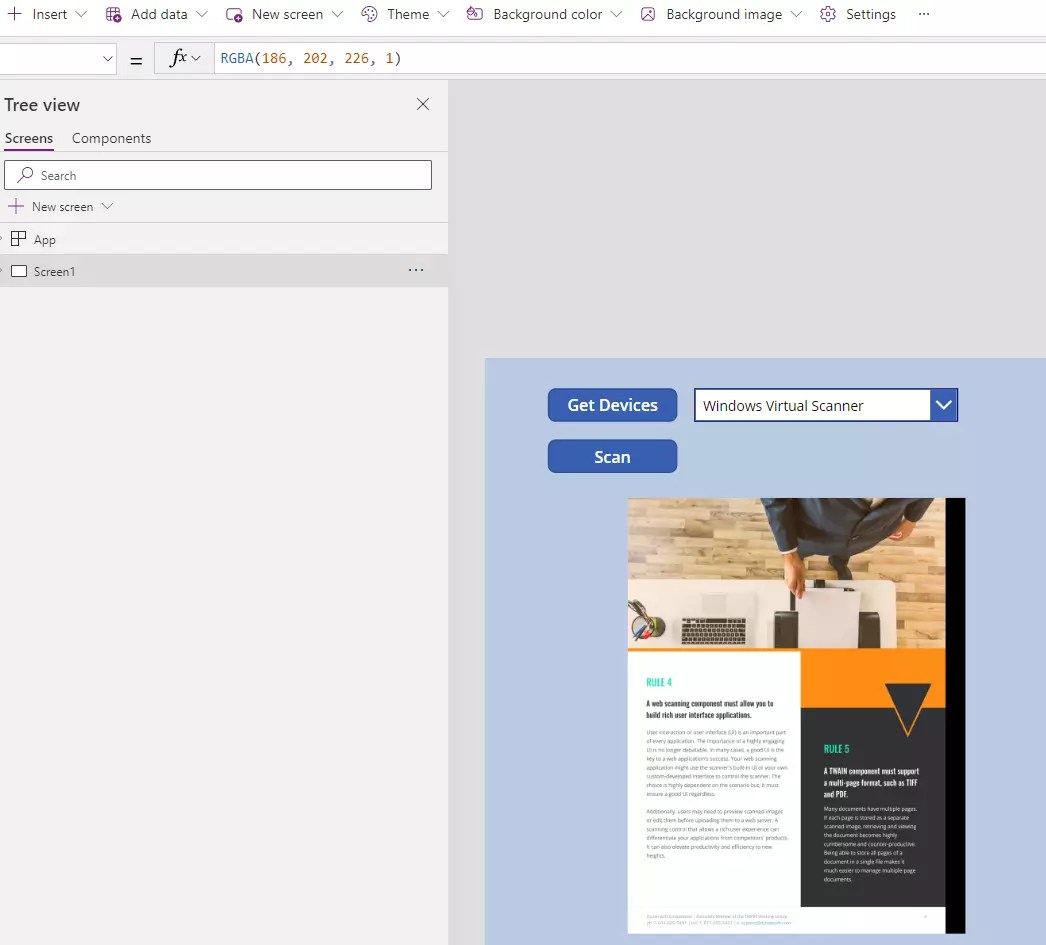Switch to the Components tab
This screenshot has height=945, width=1046.
click(111, 138)
